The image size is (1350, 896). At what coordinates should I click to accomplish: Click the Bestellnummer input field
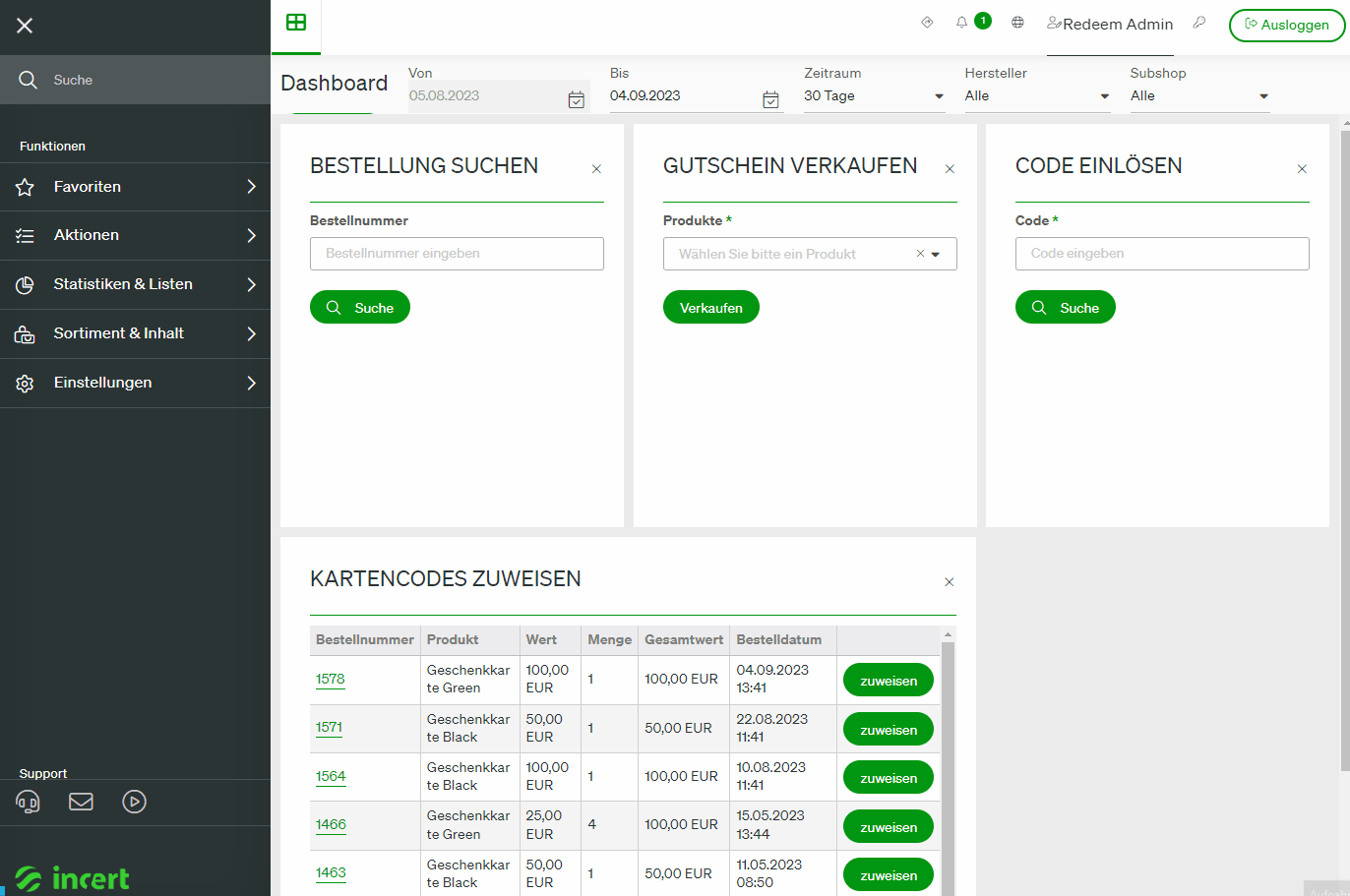click(x=457, y=254)
